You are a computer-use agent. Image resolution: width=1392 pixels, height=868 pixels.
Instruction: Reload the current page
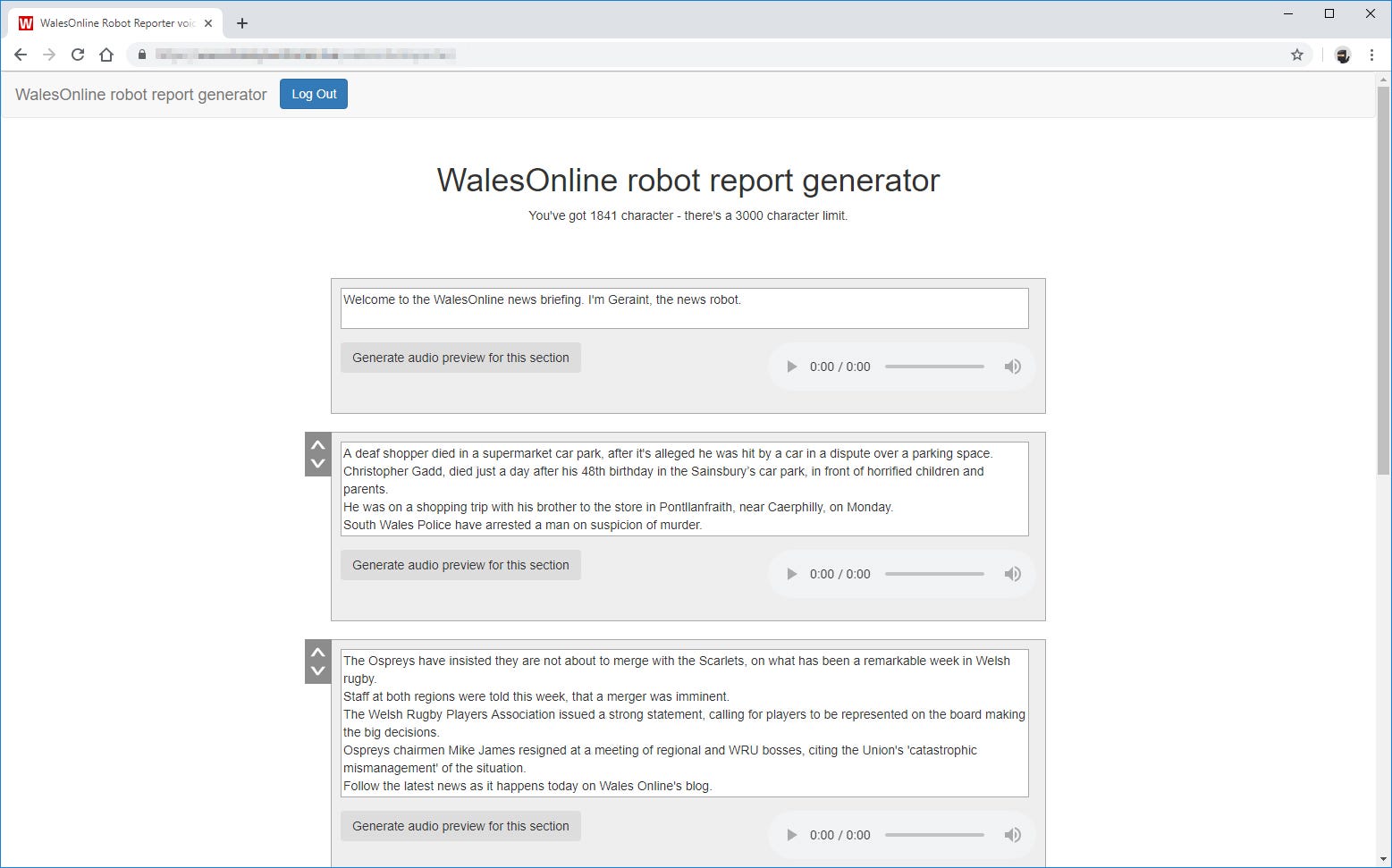(x=78, y=55)
